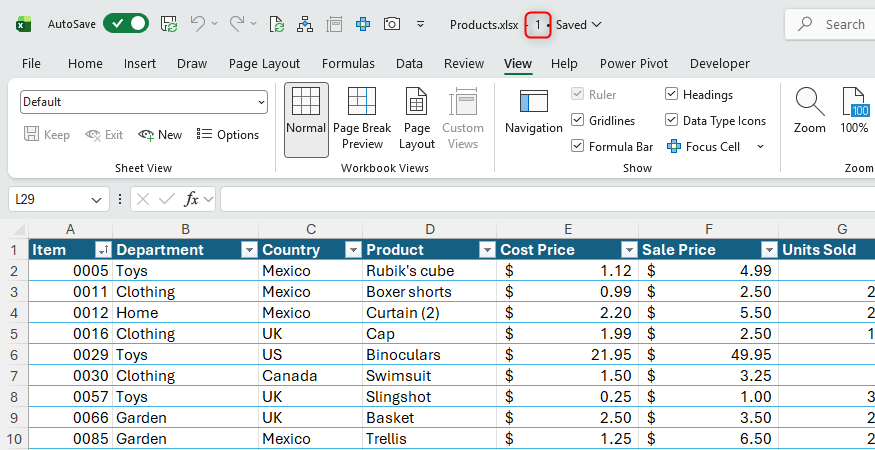The height and width of the screenshot is (450, 875).
Task: Open the Department column filter dropdown
Action: [x=249, y=250]
